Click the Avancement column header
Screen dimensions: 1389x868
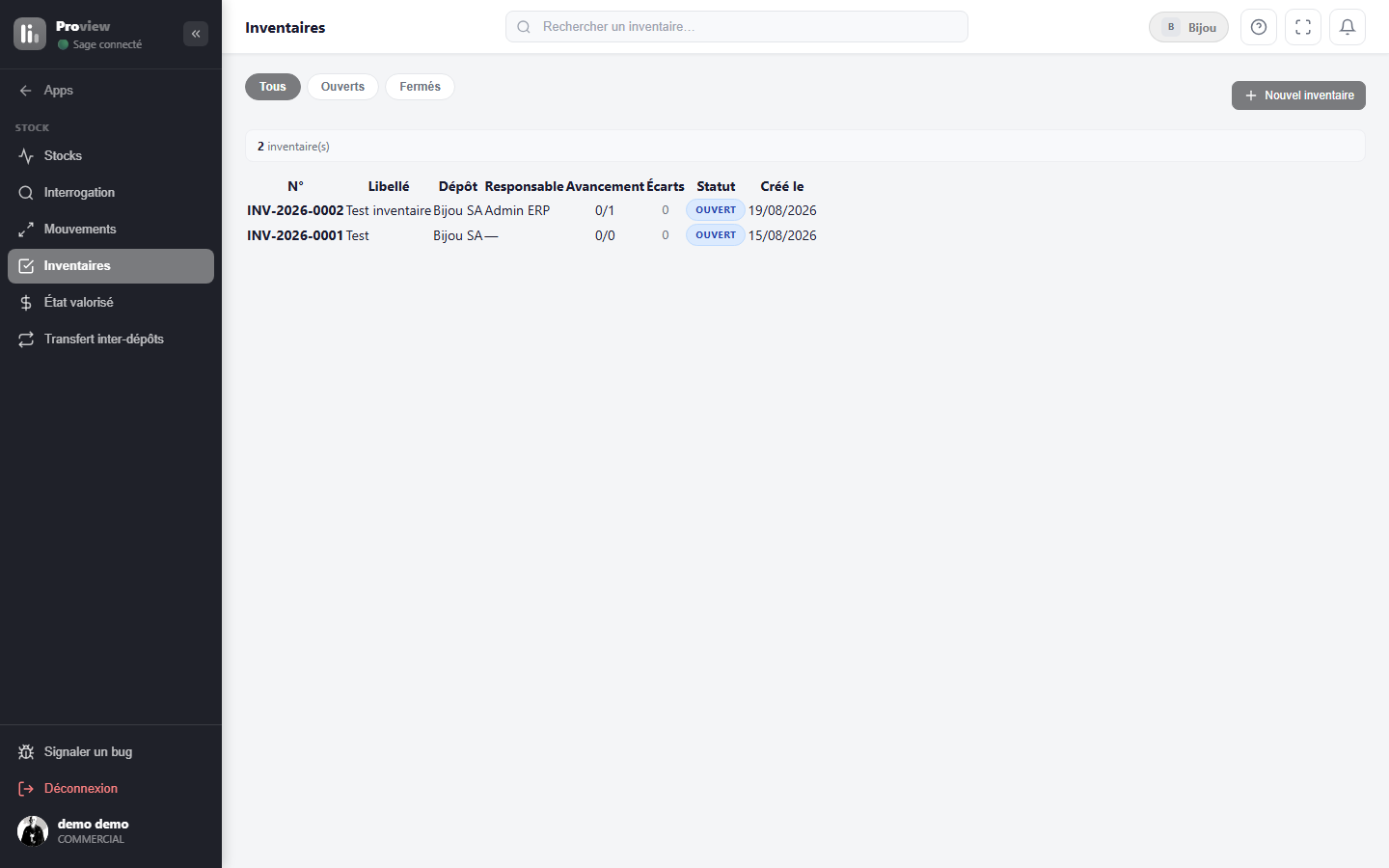point(605,186)
